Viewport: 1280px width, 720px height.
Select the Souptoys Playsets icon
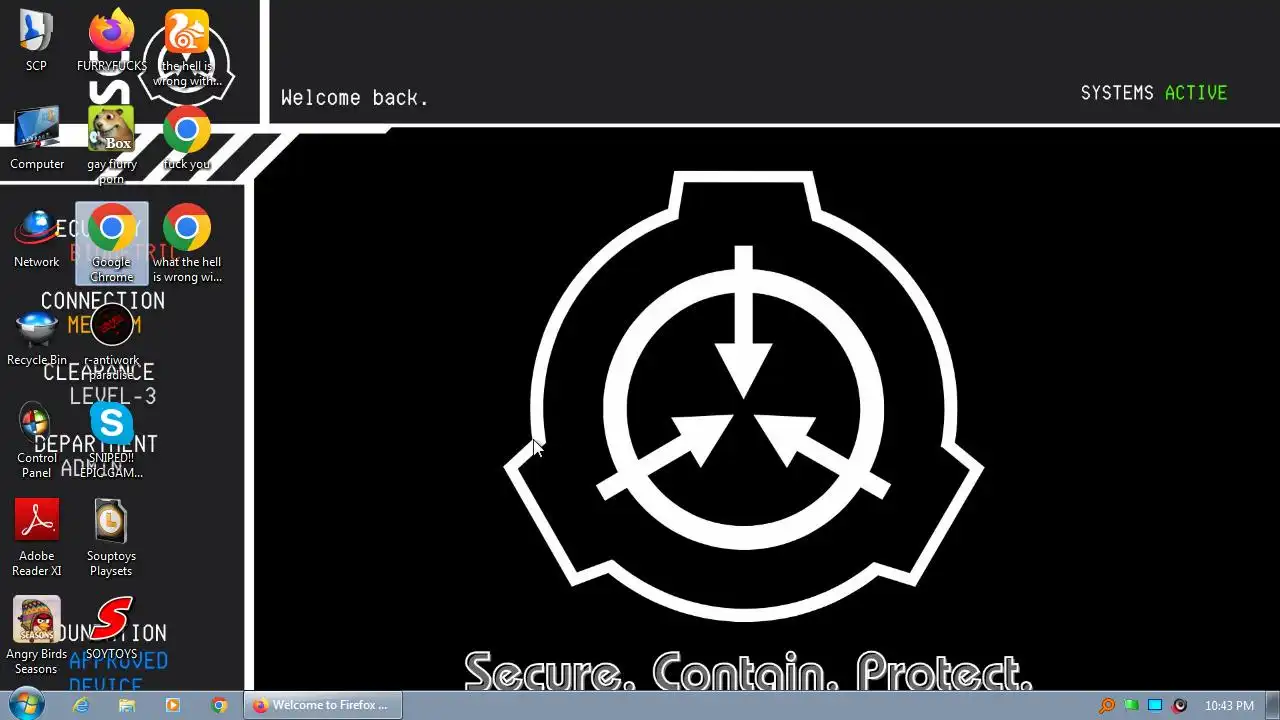click(111, 538)
